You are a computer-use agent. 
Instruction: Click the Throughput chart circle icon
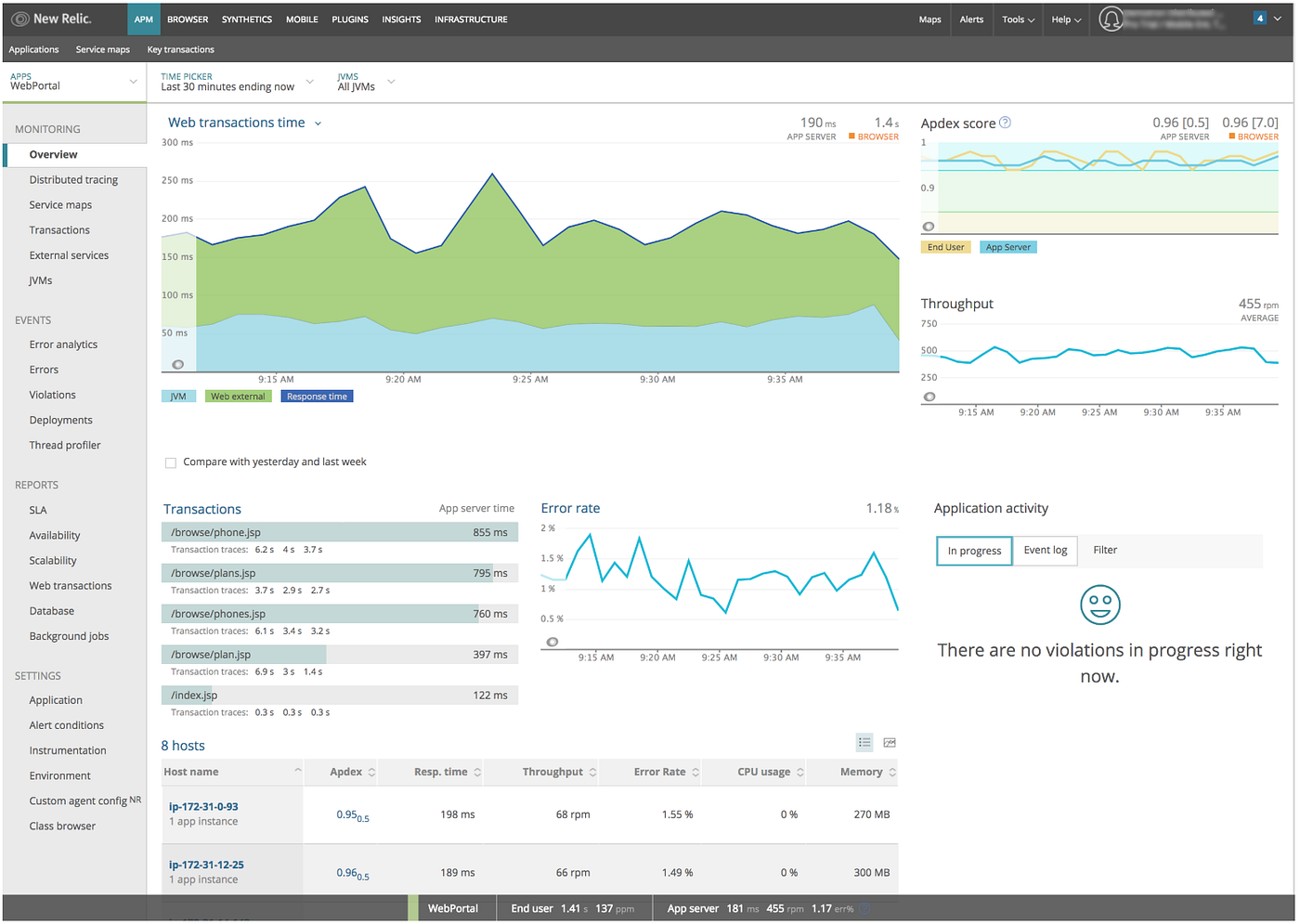(929, 397)
